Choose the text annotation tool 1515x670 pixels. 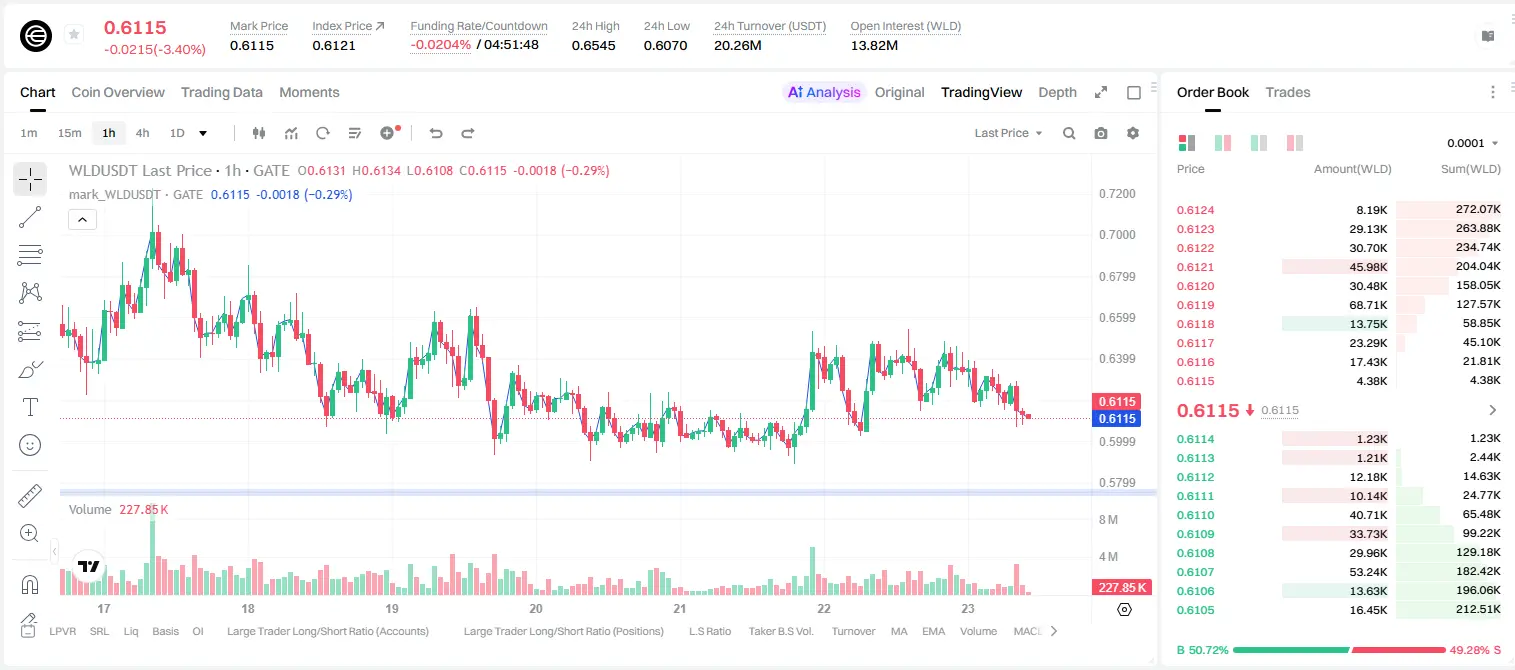30,407
